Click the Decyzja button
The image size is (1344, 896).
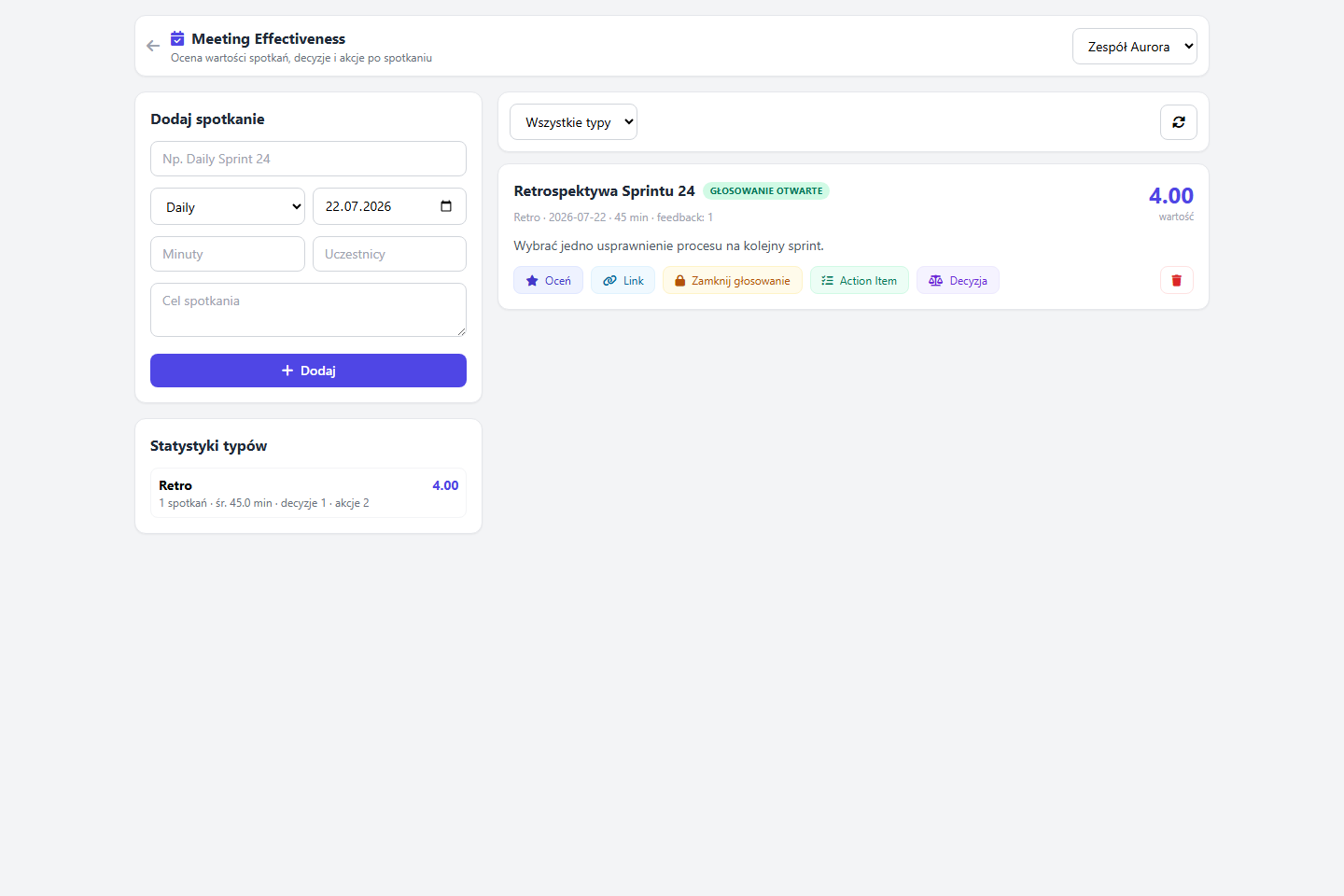[x=958, y=280]
